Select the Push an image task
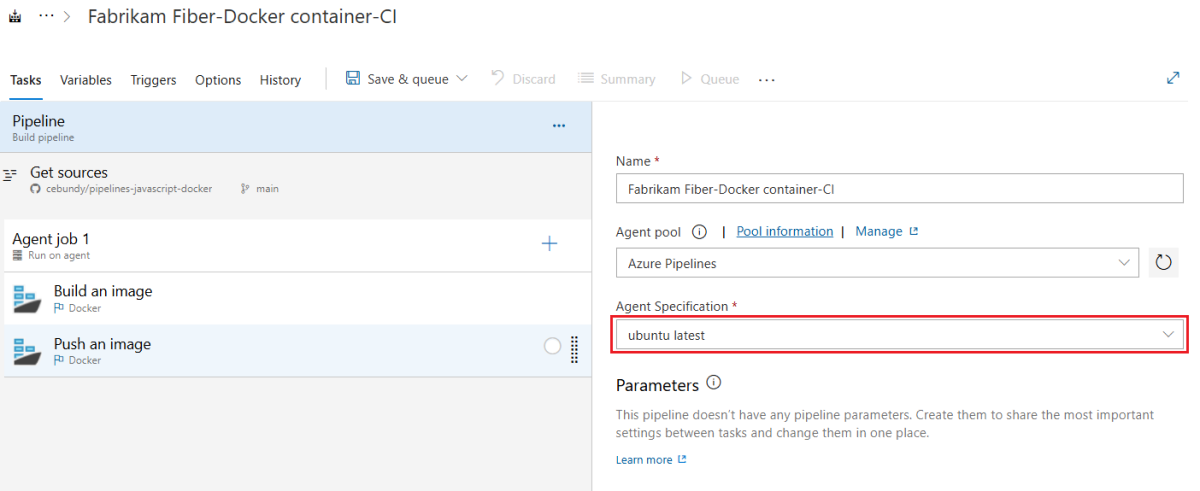The image size is (1200, 491). pos(297,351)
